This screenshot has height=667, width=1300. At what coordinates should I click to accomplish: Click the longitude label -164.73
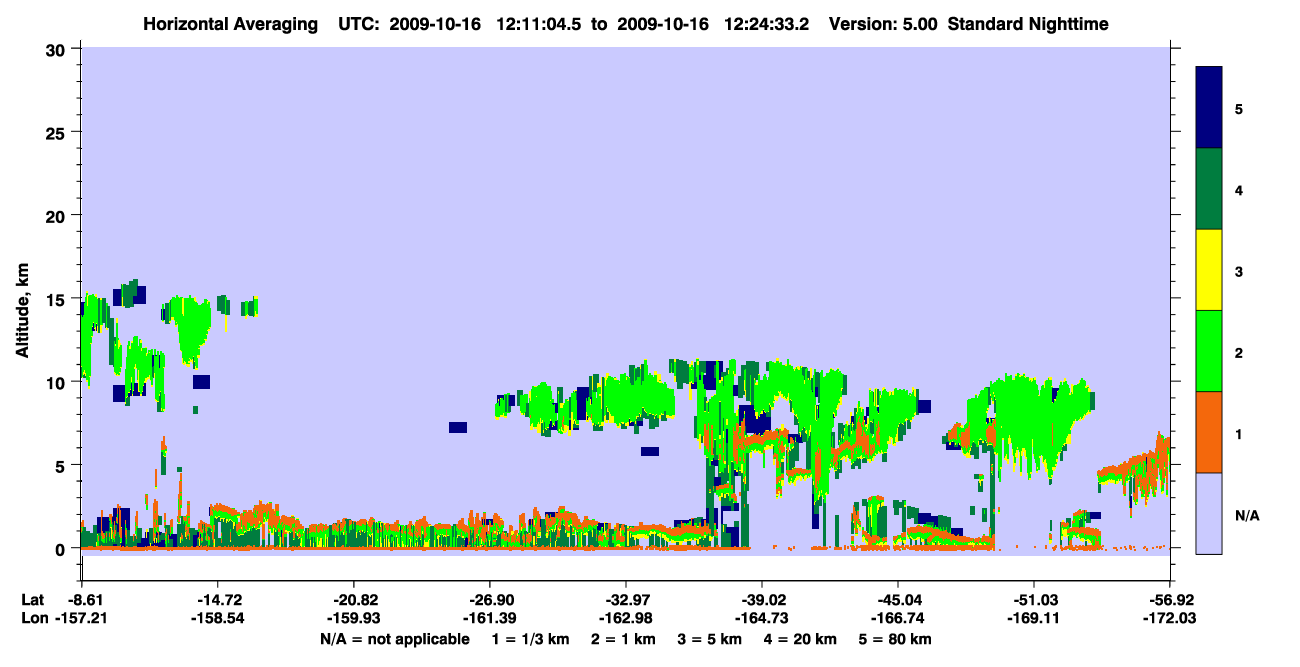coord(762,619)
